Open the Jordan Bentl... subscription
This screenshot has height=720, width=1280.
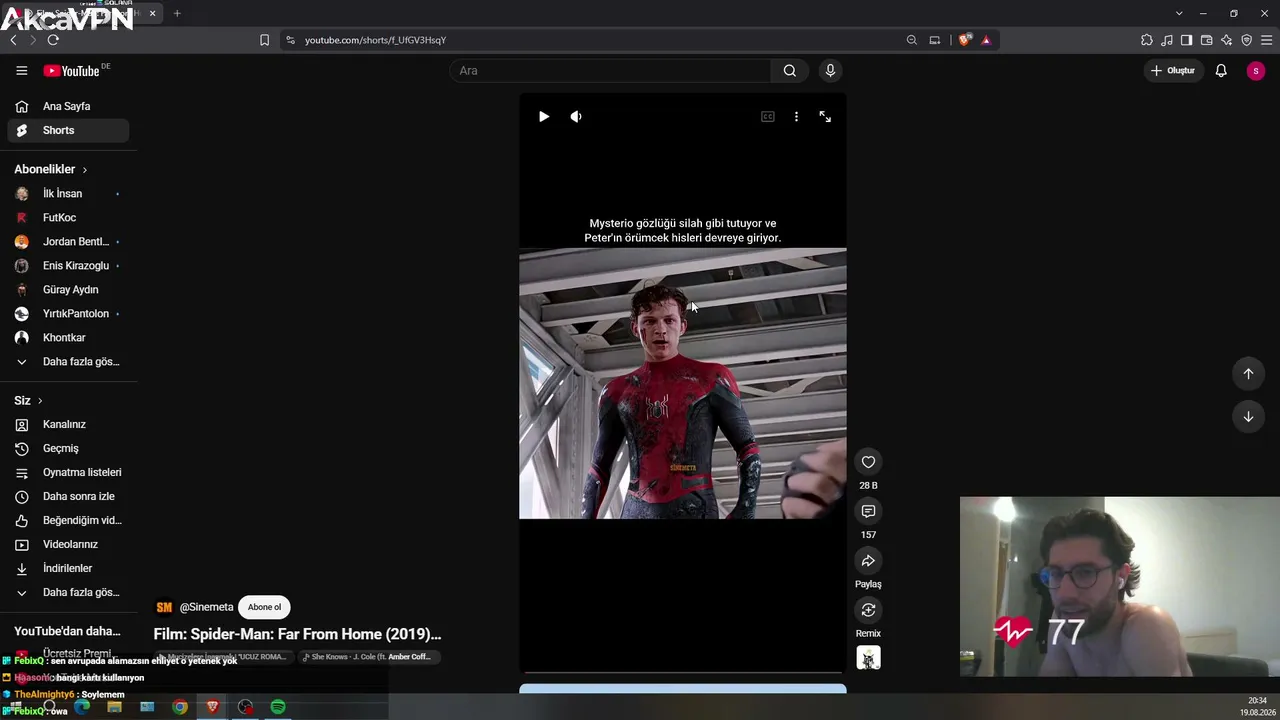coord(68,242)
